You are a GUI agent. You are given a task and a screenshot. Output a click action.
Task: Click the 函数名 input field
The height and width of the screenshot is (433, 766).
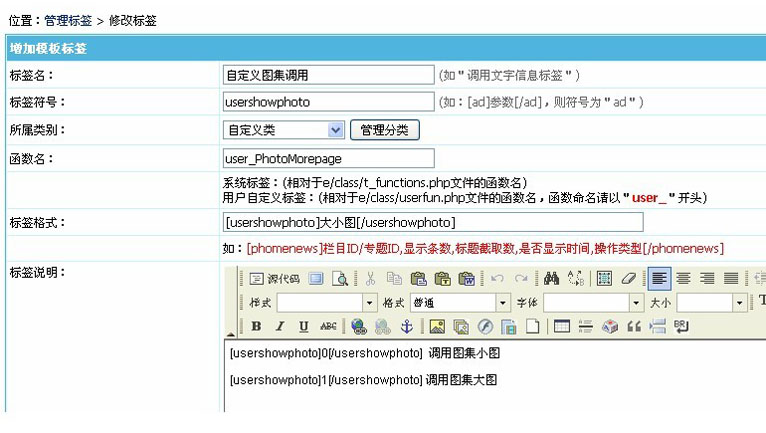328,158
